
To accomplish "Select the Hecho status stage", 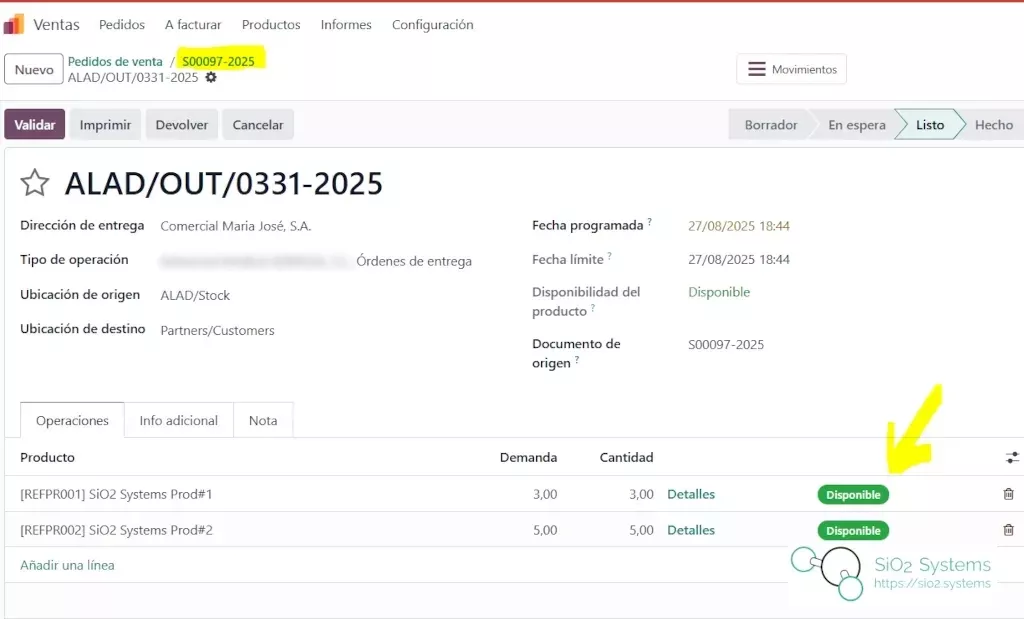I will pos(993,125).
